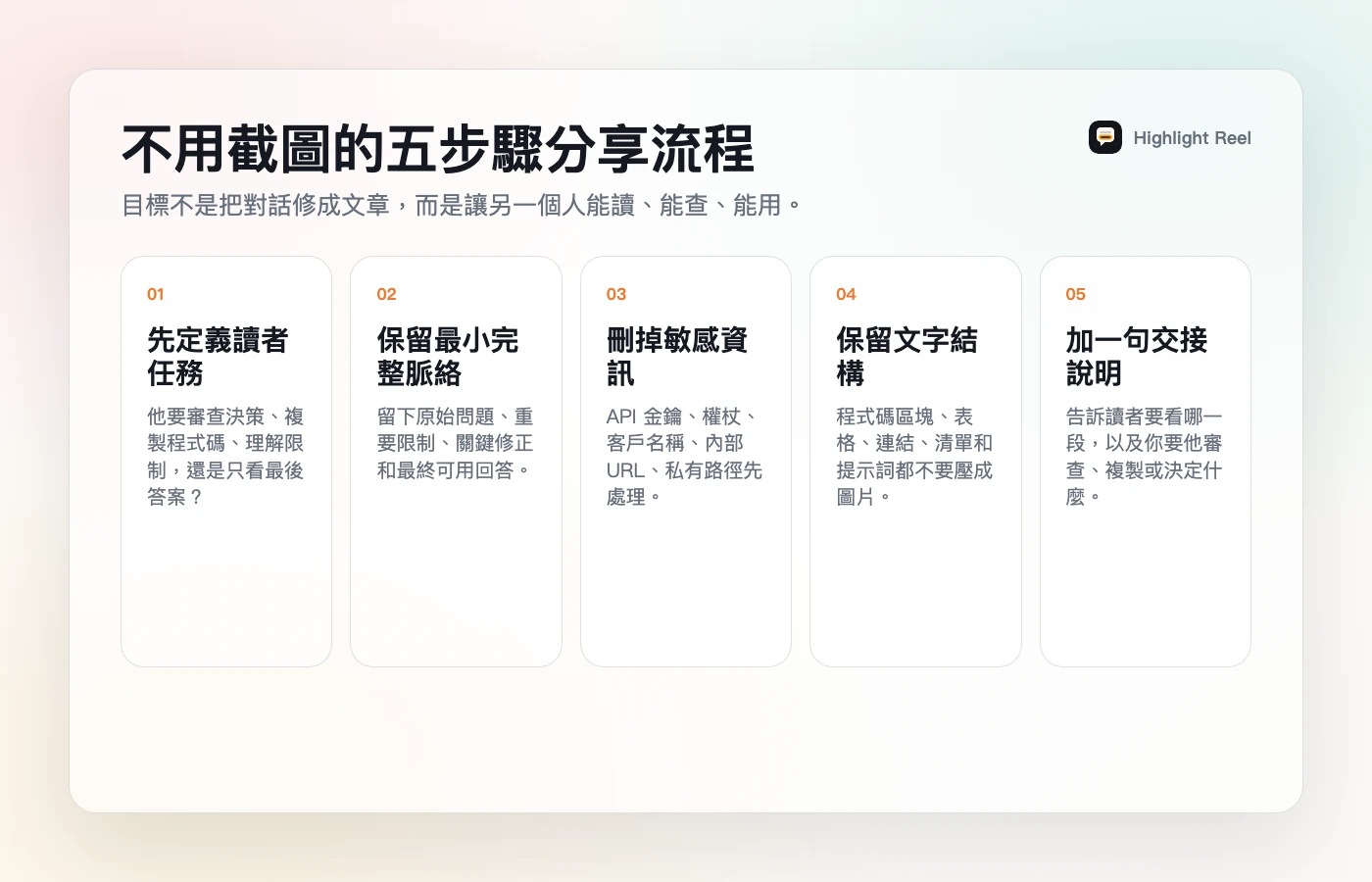
Task: Click the description starting API 金鑰
Action: tap(685, 457)
